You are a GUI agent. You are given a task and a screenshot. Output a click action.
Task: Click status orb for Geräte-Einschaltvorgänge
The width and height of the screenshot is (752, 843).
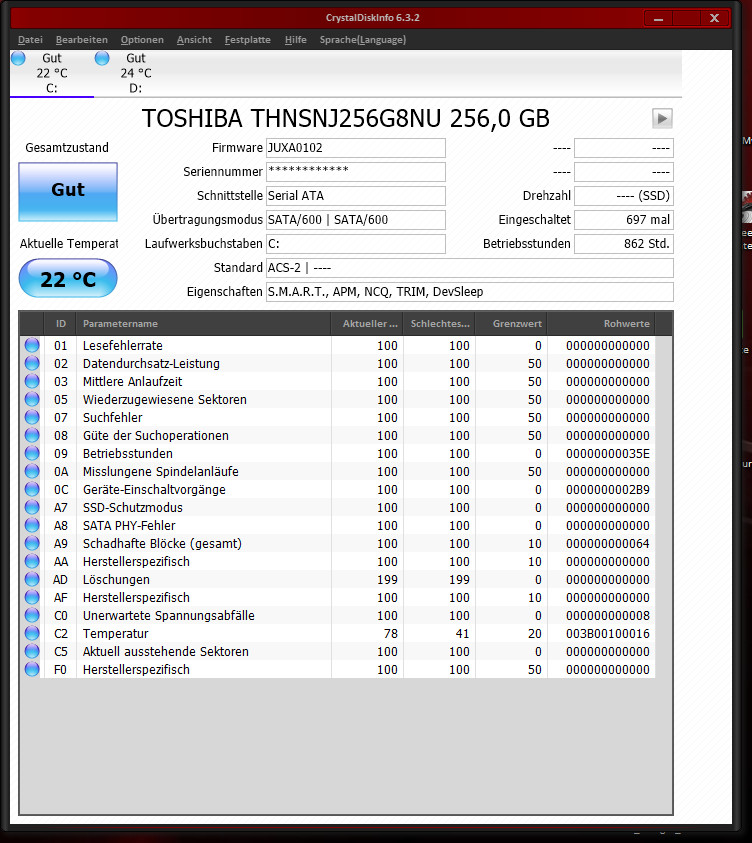(32, 489)
